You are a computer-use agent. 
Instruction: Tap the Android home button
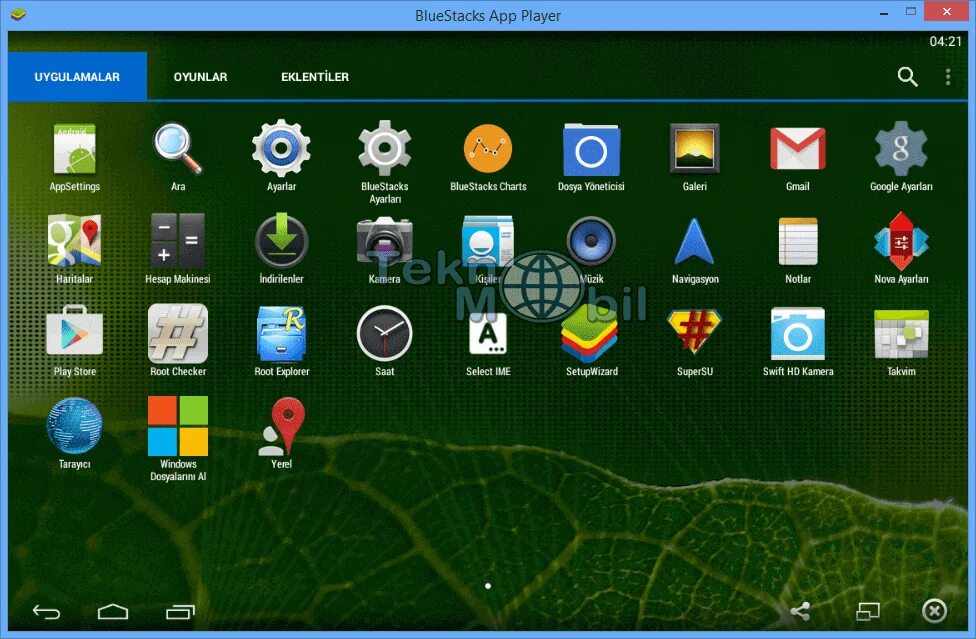(x=113, y=612)
